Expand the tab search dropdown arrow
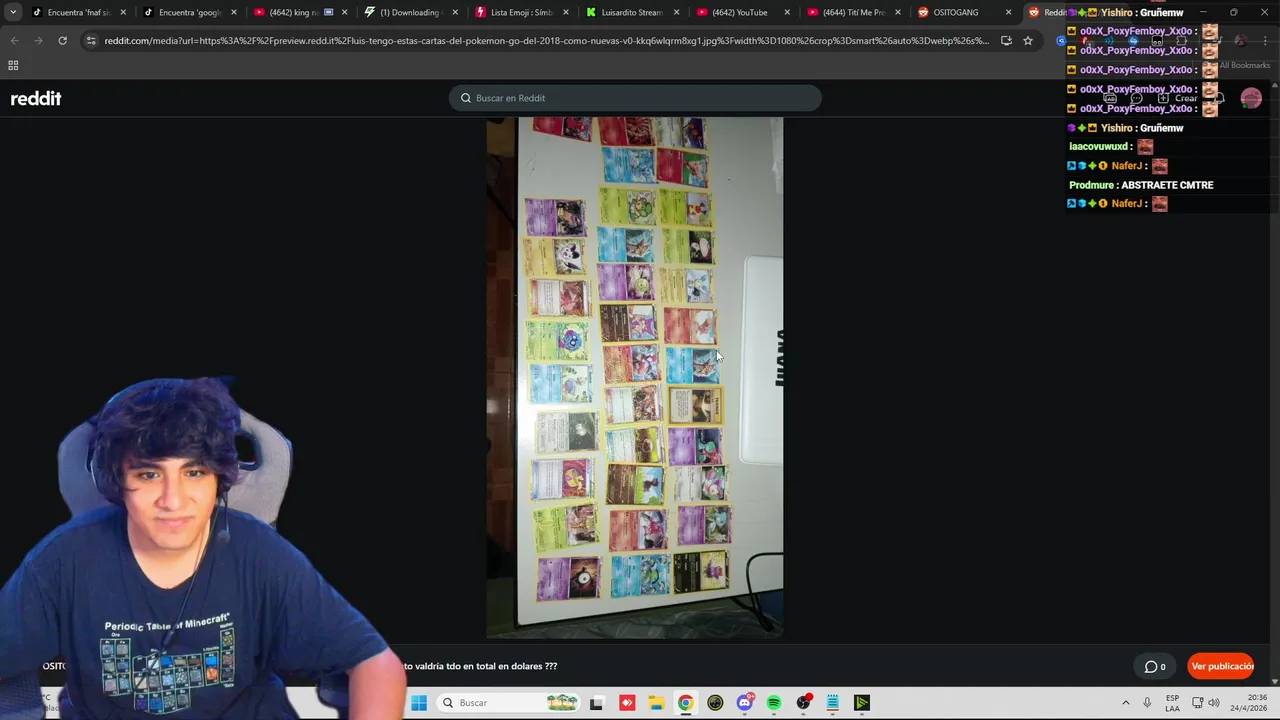Image resolution: width=1280 pixels, height=720 pixels. (13, 12)
